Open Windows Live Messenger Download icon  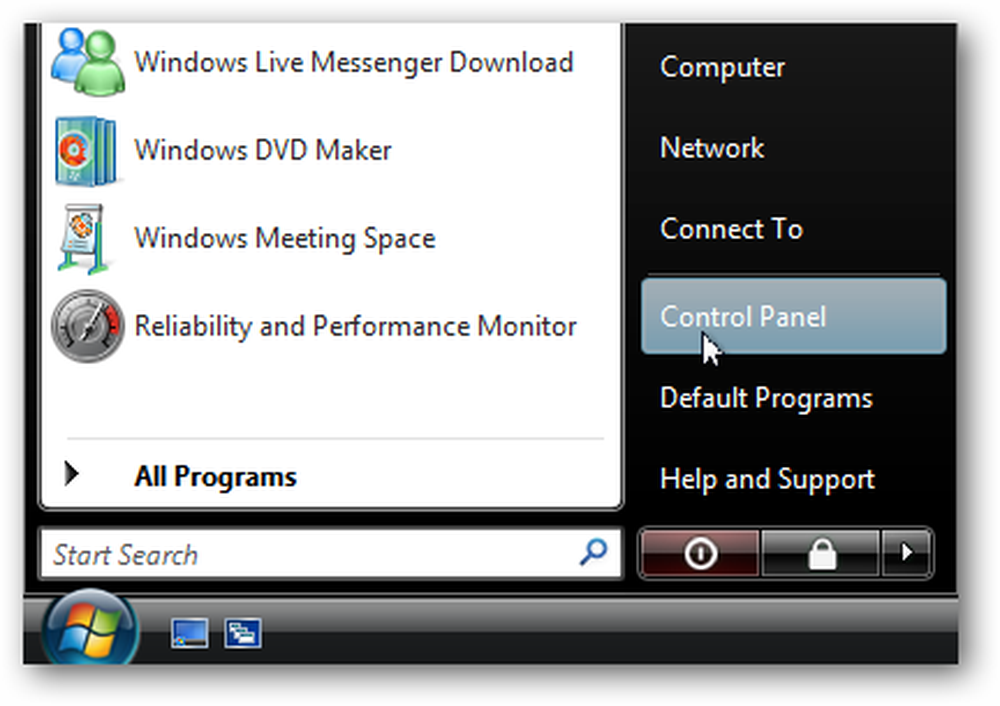click(88, 62)
